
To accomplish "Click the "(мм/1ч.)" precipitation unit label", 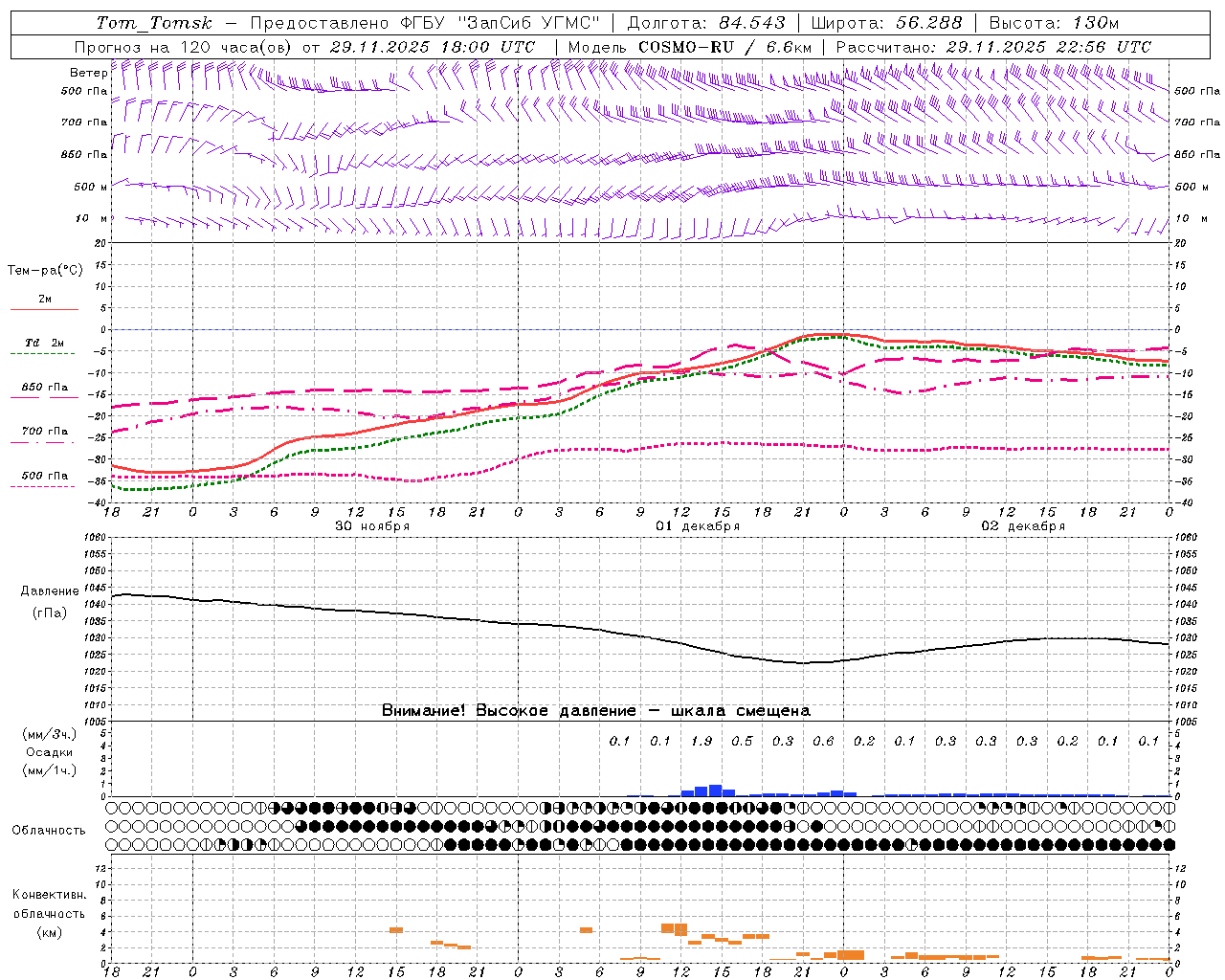I will pos(49,770).
